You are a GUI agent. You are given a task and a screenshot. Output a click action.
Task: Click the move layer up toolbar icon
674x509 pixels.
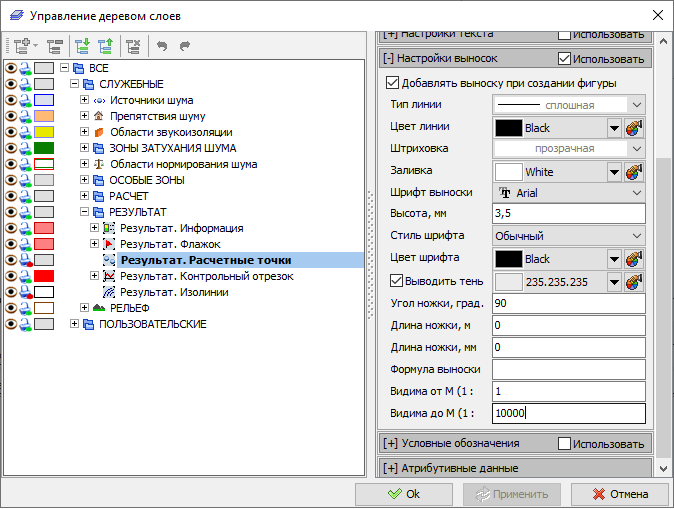tap(104, 46)
